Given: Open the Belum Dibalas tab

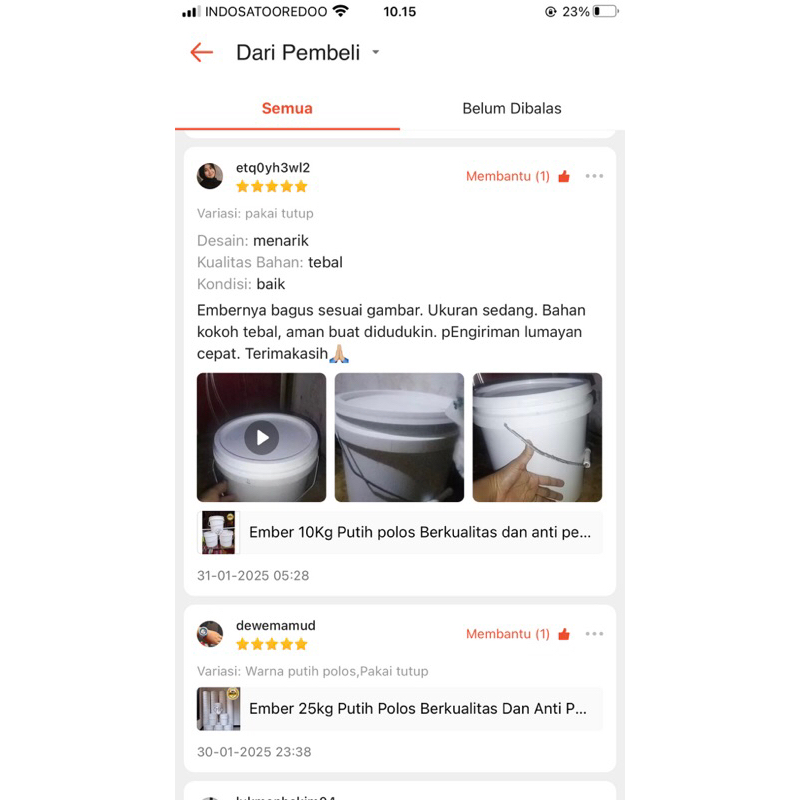Looking at the screenshot, I should coord(512,108).
